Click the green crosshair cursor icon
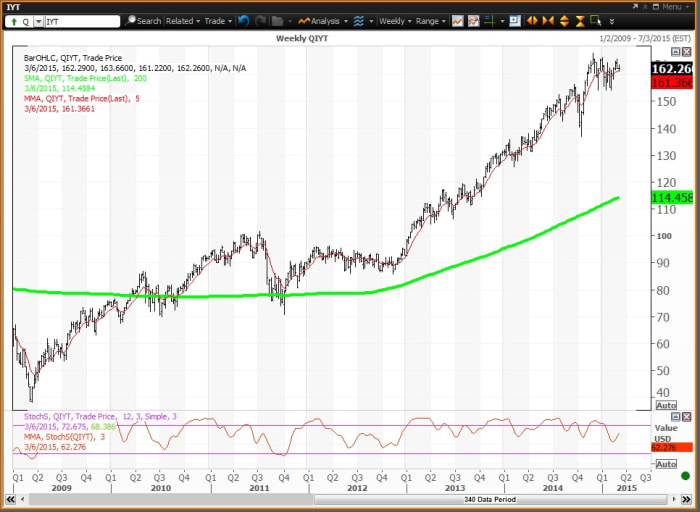 pyautogui.click(x=492, y=20)
